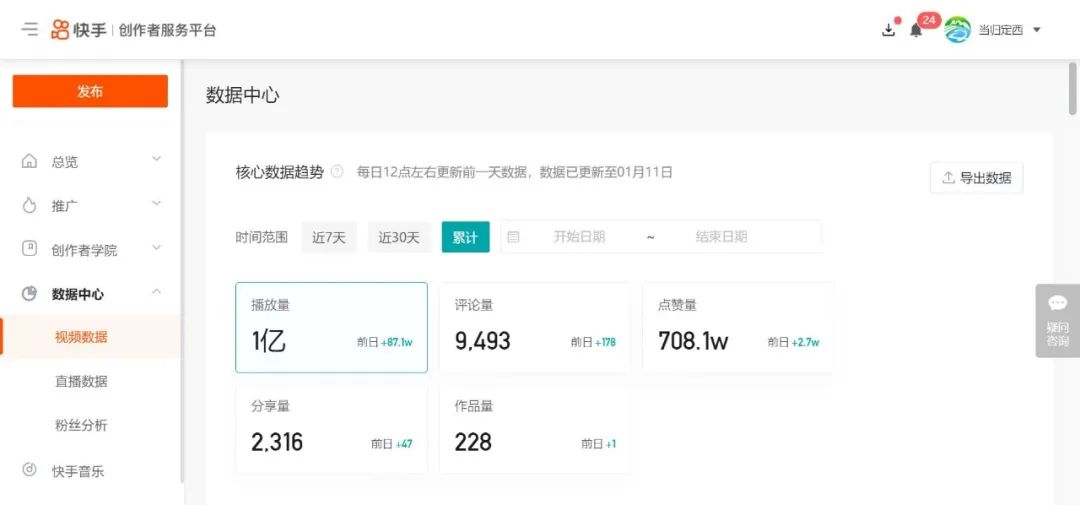
Task: Click the orange 发布 button
Action: [x=90, y=91]
